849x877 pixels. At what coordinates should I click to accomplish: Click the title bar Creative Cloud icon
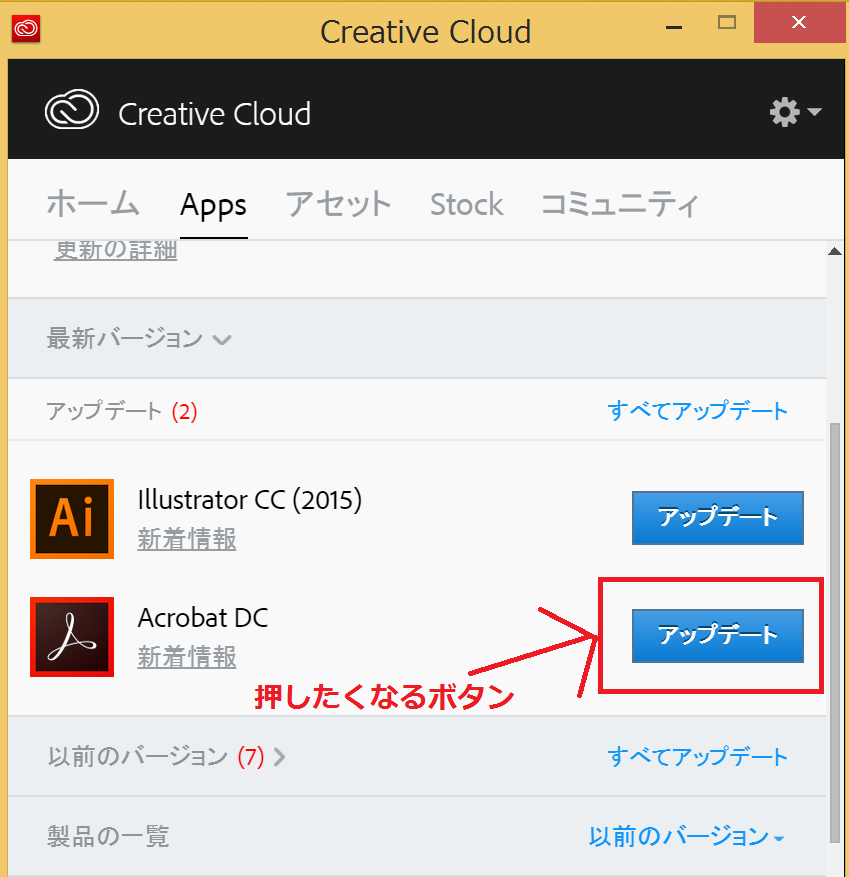click(26, 29)
